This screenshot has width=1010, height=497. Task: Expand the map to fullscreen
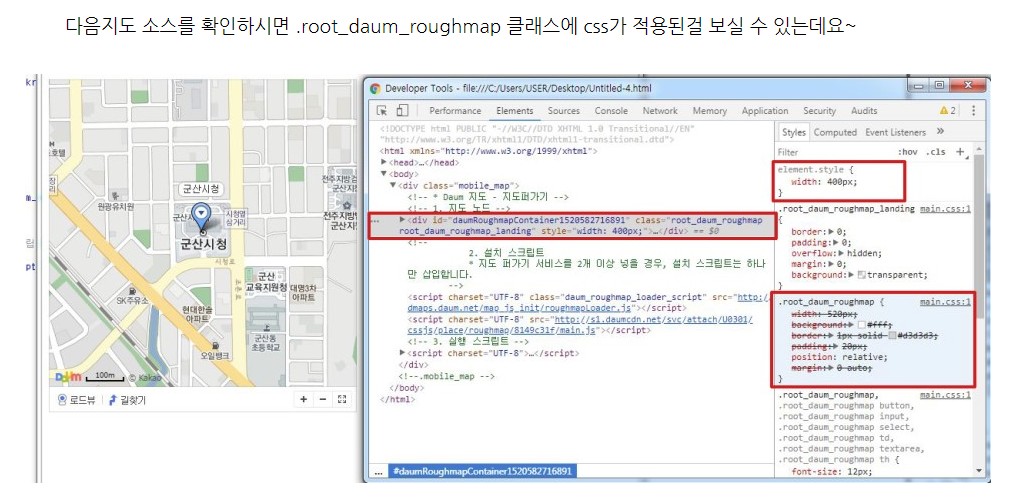[342, 400]
